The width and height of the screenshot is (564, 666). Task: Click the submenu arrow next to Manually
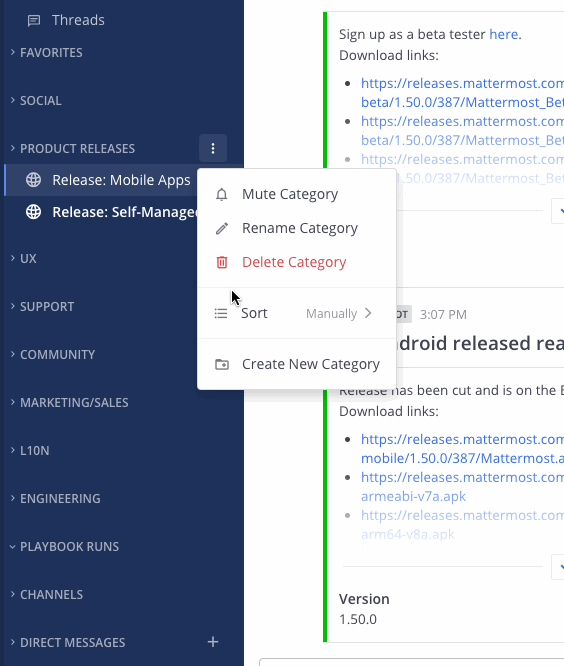pyautogui.click(x=368, y=313)
